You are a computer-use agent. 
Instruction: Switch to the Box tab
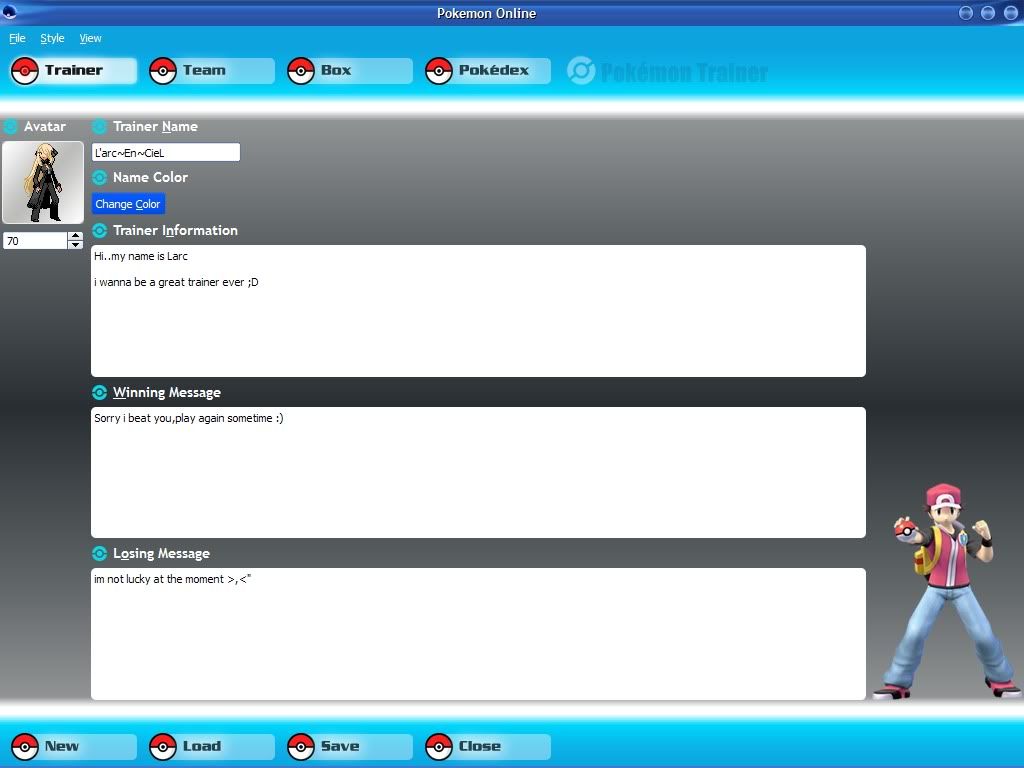point(349,71)
